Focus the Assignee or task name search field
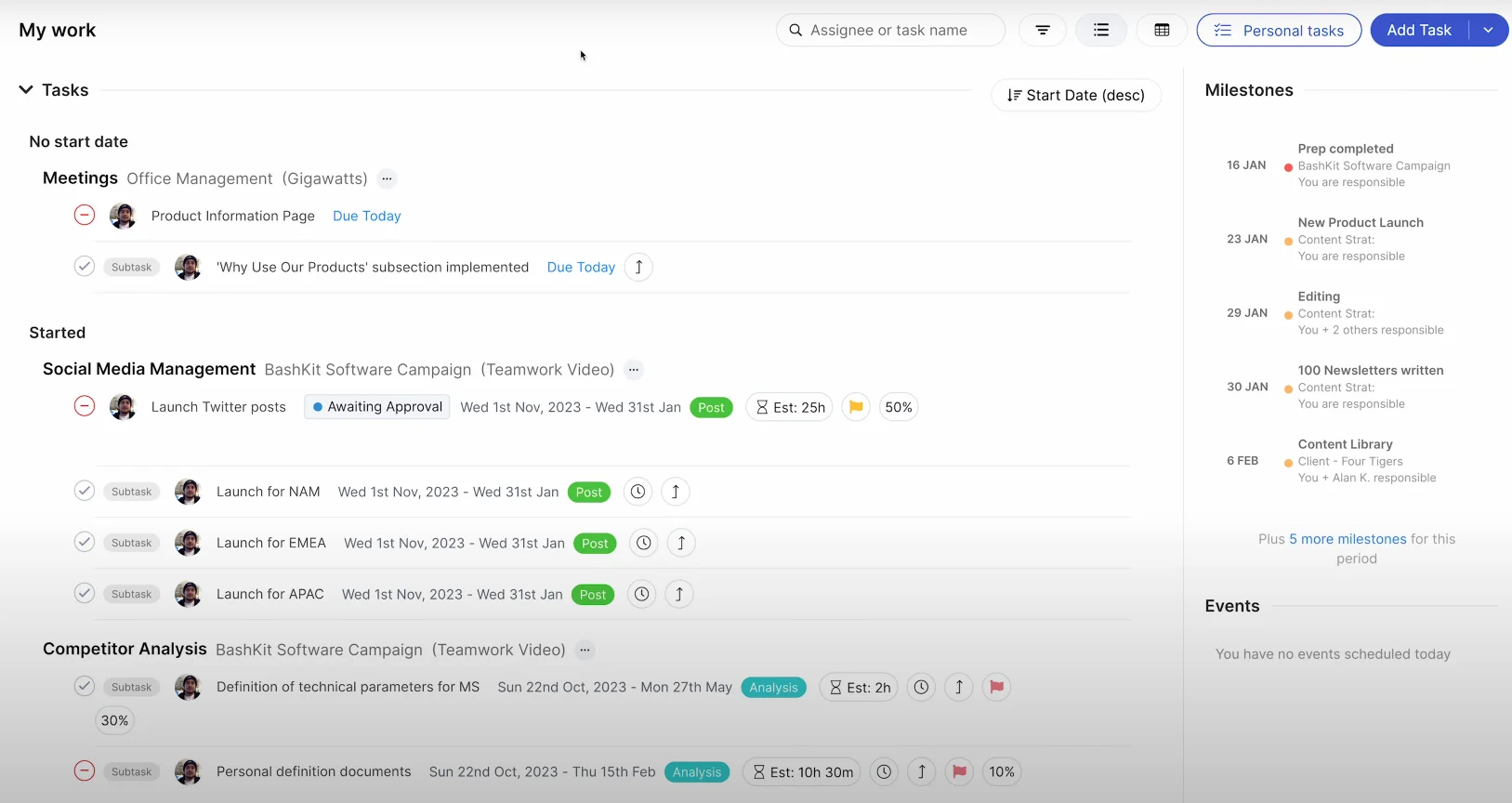Image resolution: width=1512 pixels, height=803 pixels. [x=890, y=30]
